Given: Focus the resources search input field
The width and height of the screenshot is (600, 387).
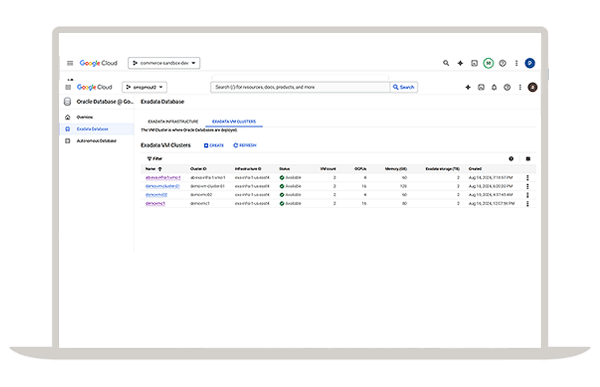Looking at the screenshot, I should click(x=300, y=87).
